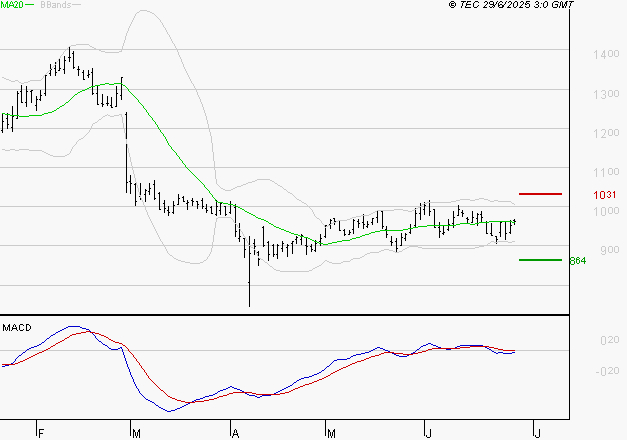Click the lowest price bar spike in April
Viewport: 627px width, 440px height.
tap(248, 300)
